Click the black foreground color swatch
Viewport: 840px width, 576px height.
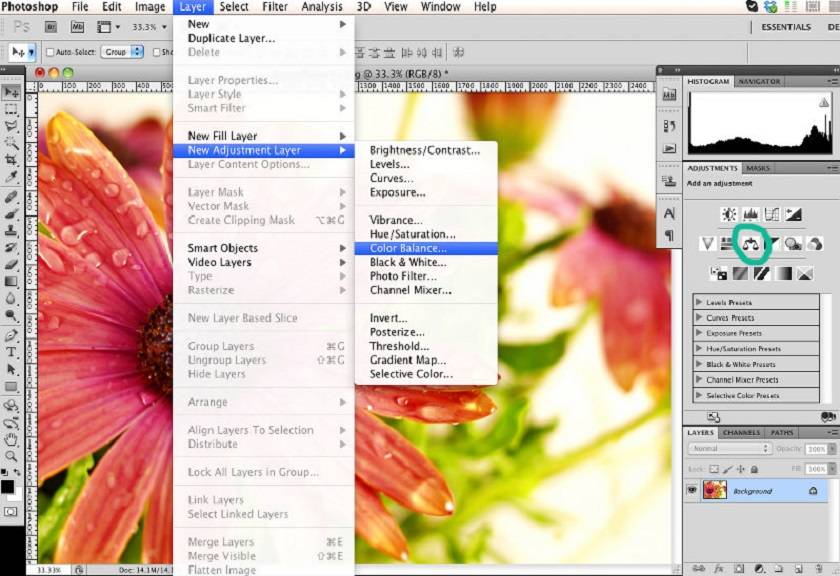click(x=8, y=487)
